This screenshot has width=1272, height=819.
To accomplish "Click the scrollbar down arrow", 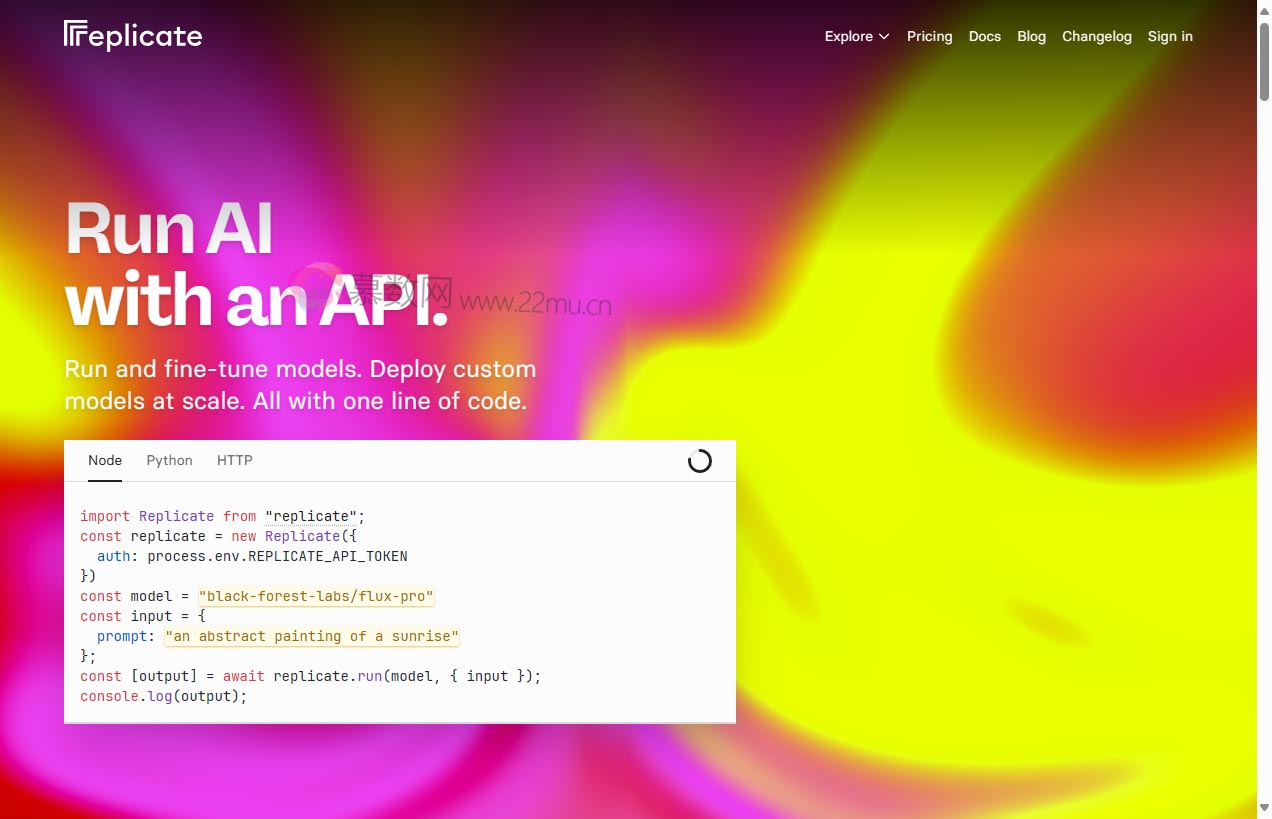I will (x=1264, y=809).
